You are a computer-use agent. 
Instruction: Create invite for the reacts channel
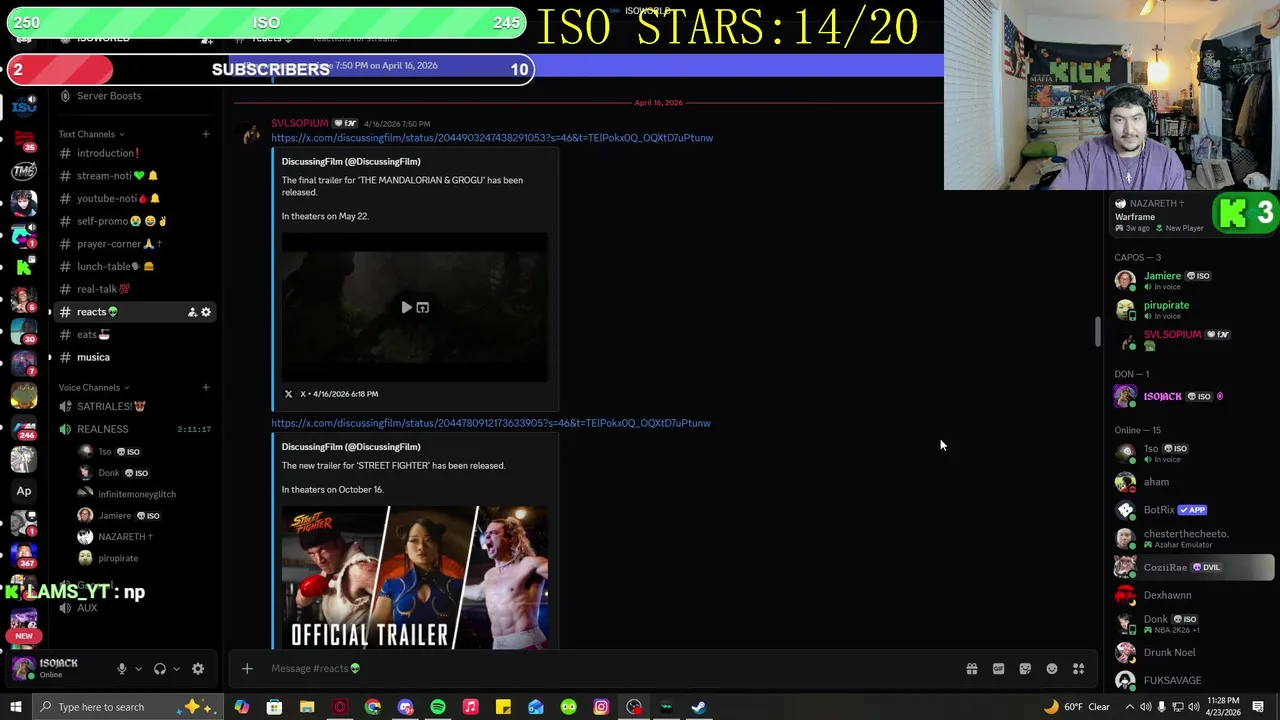click(192, 312)
